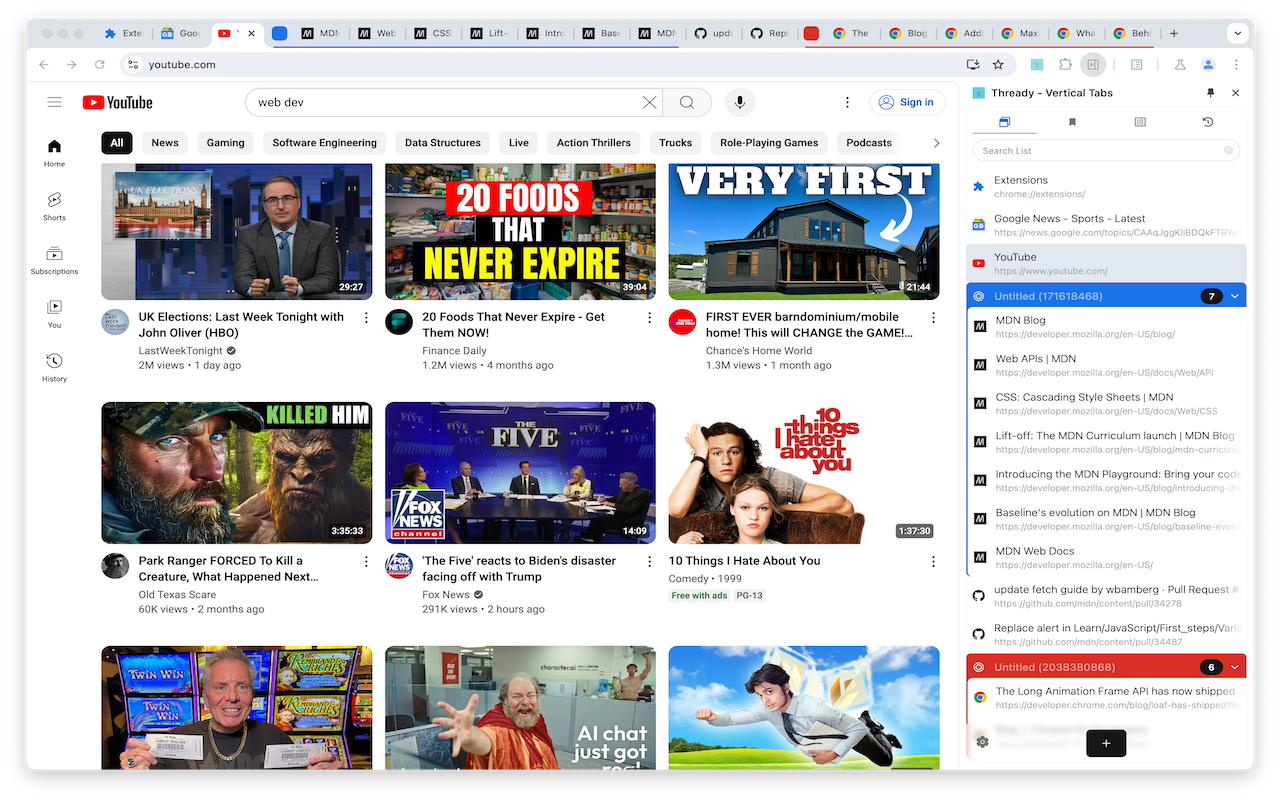Pin the Thready side panel

click(1210, 93)
